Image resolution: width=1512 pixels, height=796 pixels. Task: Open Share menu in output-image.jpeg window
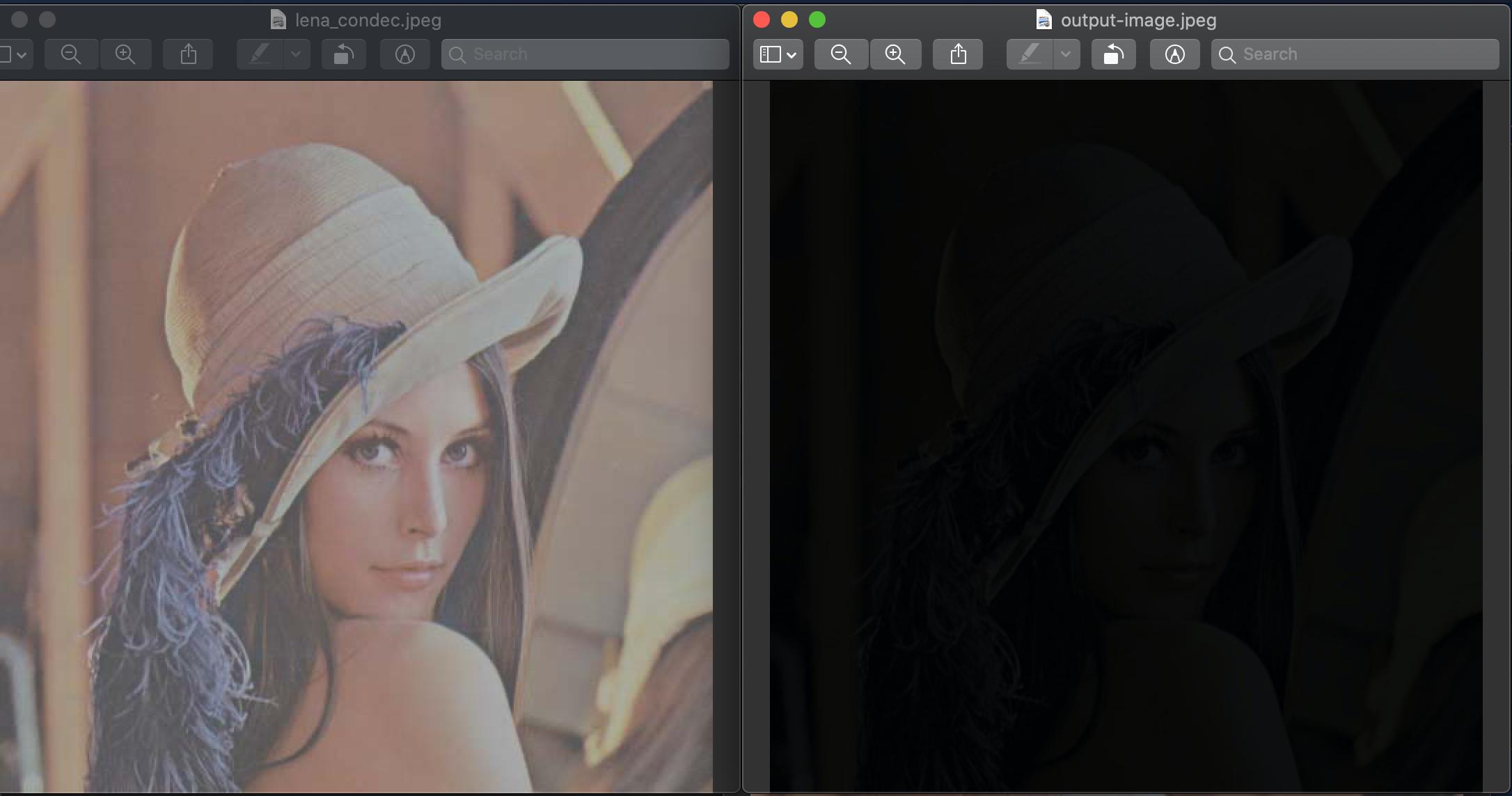[958, 54]
